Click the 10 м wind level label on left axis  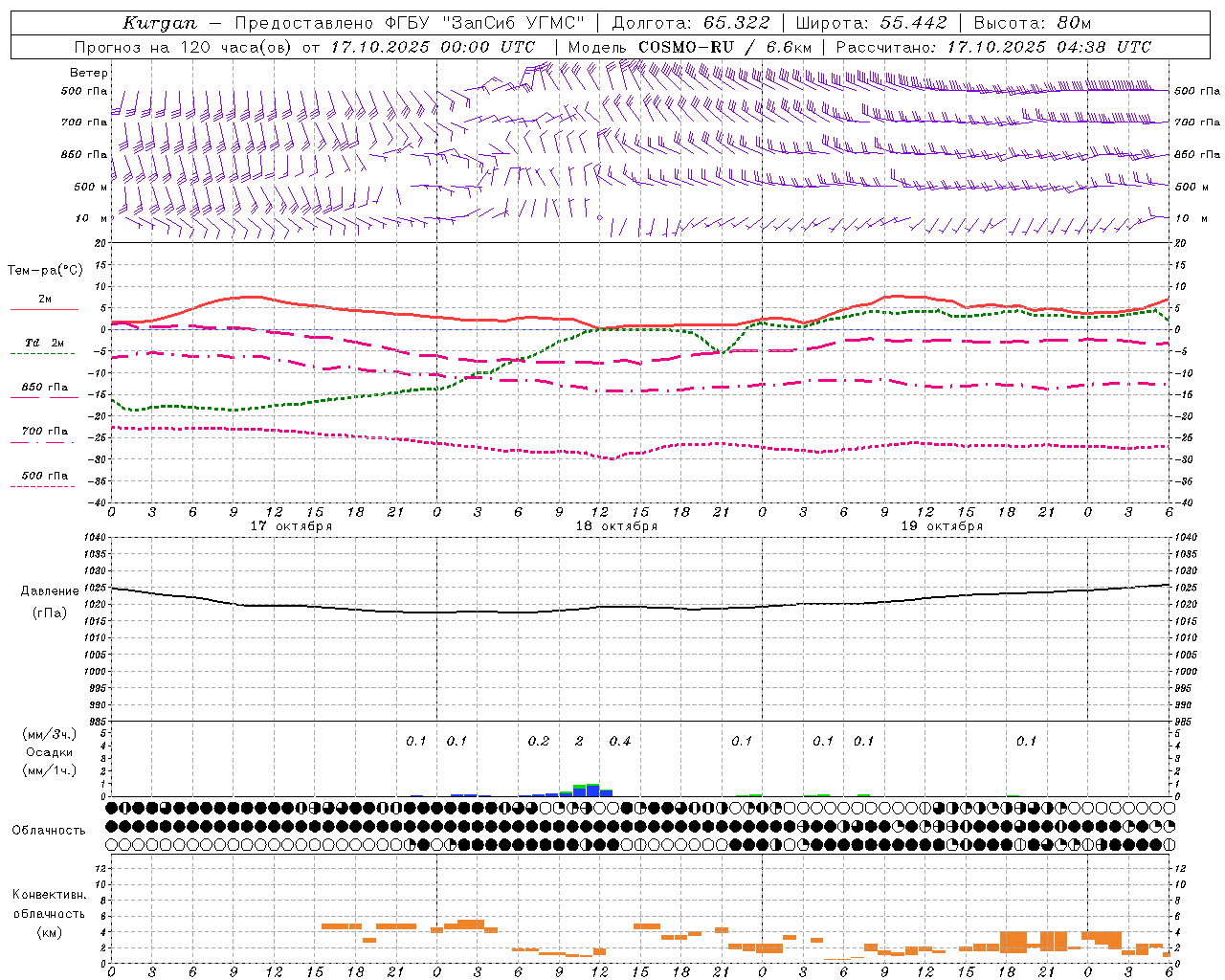[91, 218]
